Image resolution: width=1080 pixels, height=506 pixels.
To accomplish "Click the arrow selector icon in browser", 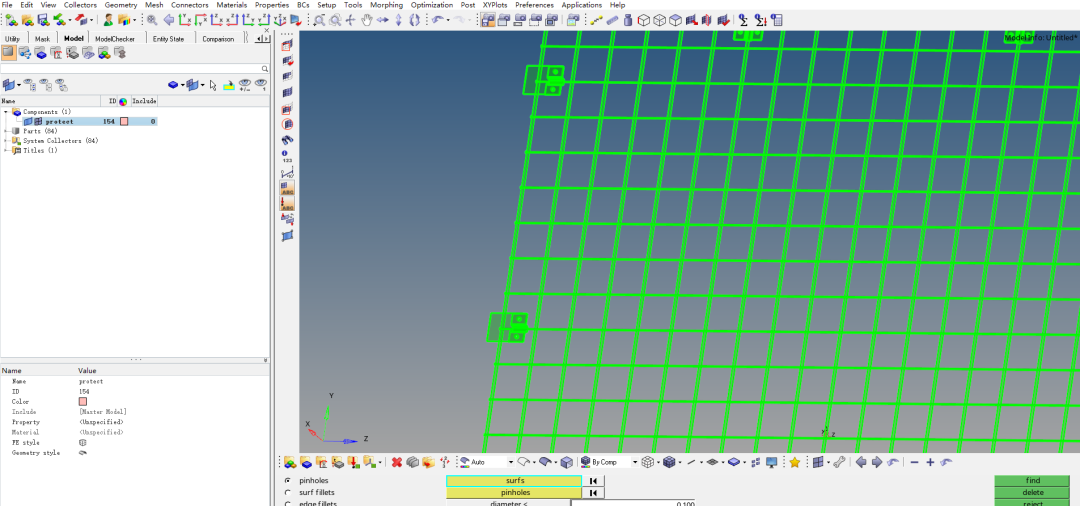I will coord(213,85).
